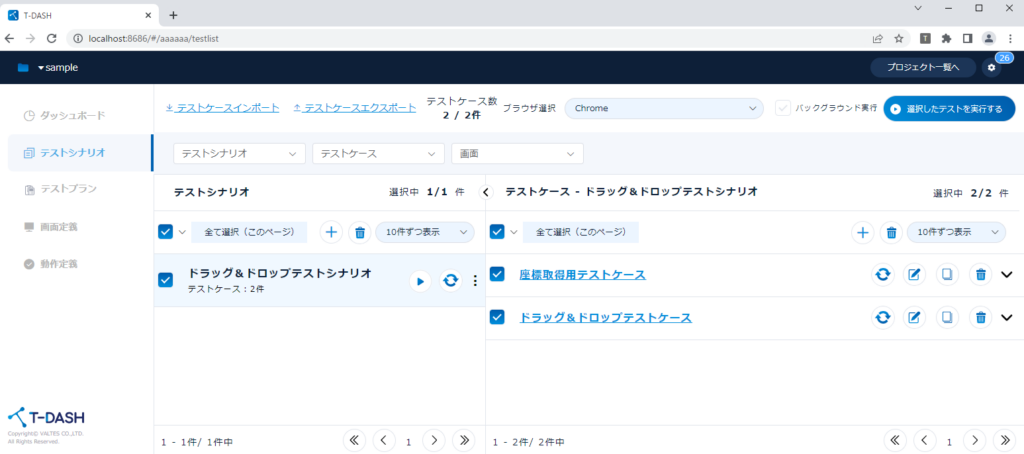Uncheck the 座標取得用テストケース checkbox

pyautogui.click(x=497, y=274)
